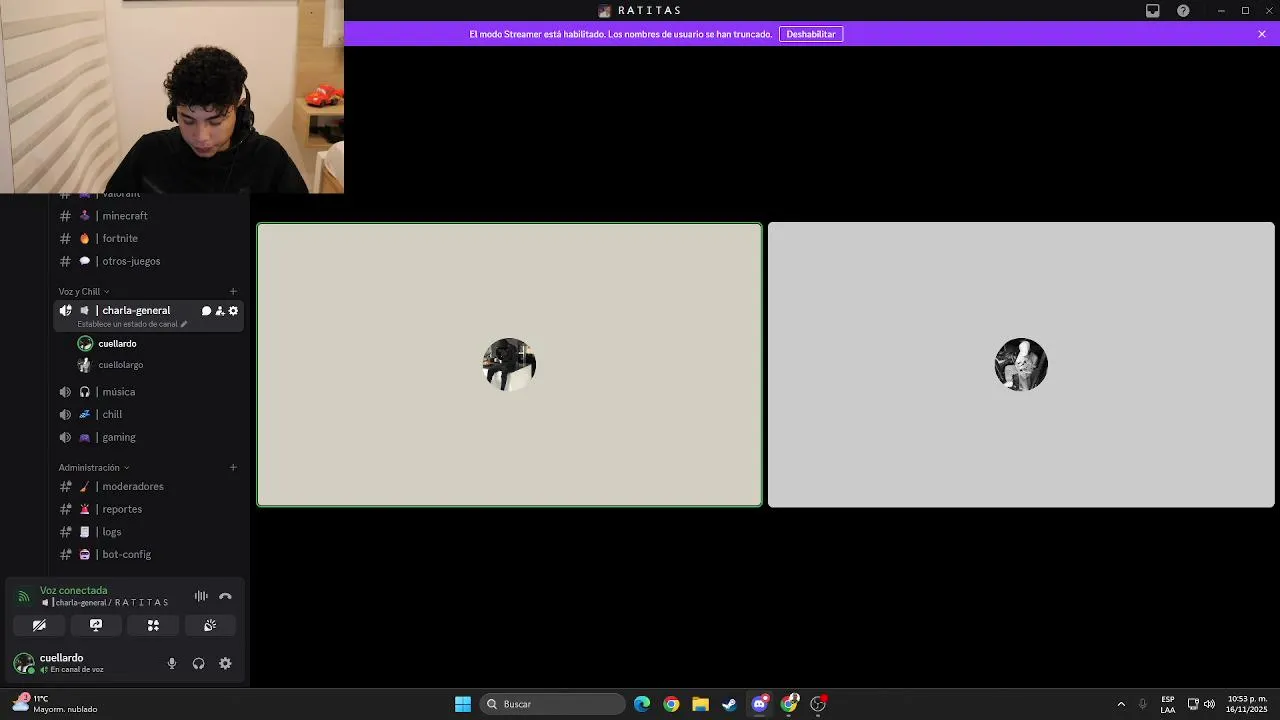This screenshot has height=720, width=1280.
Task: Launch Google Chrome from taskbar
Action: coord(671,704)
